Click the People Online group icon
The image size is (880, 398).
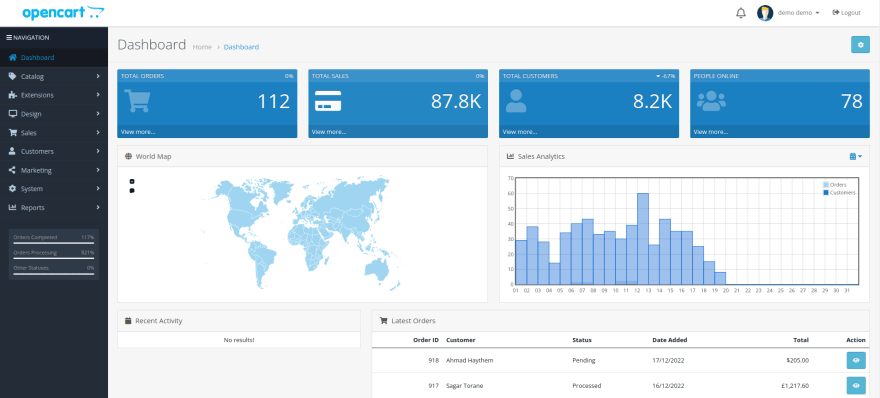coord(711,100)
